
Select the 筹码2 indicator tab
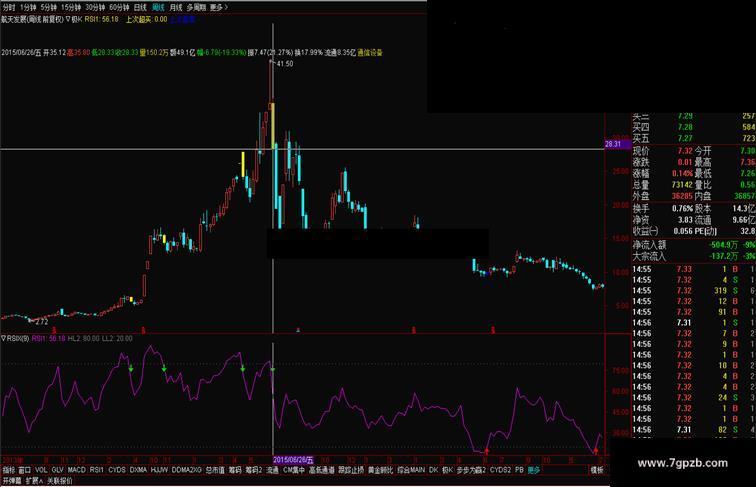254,470
